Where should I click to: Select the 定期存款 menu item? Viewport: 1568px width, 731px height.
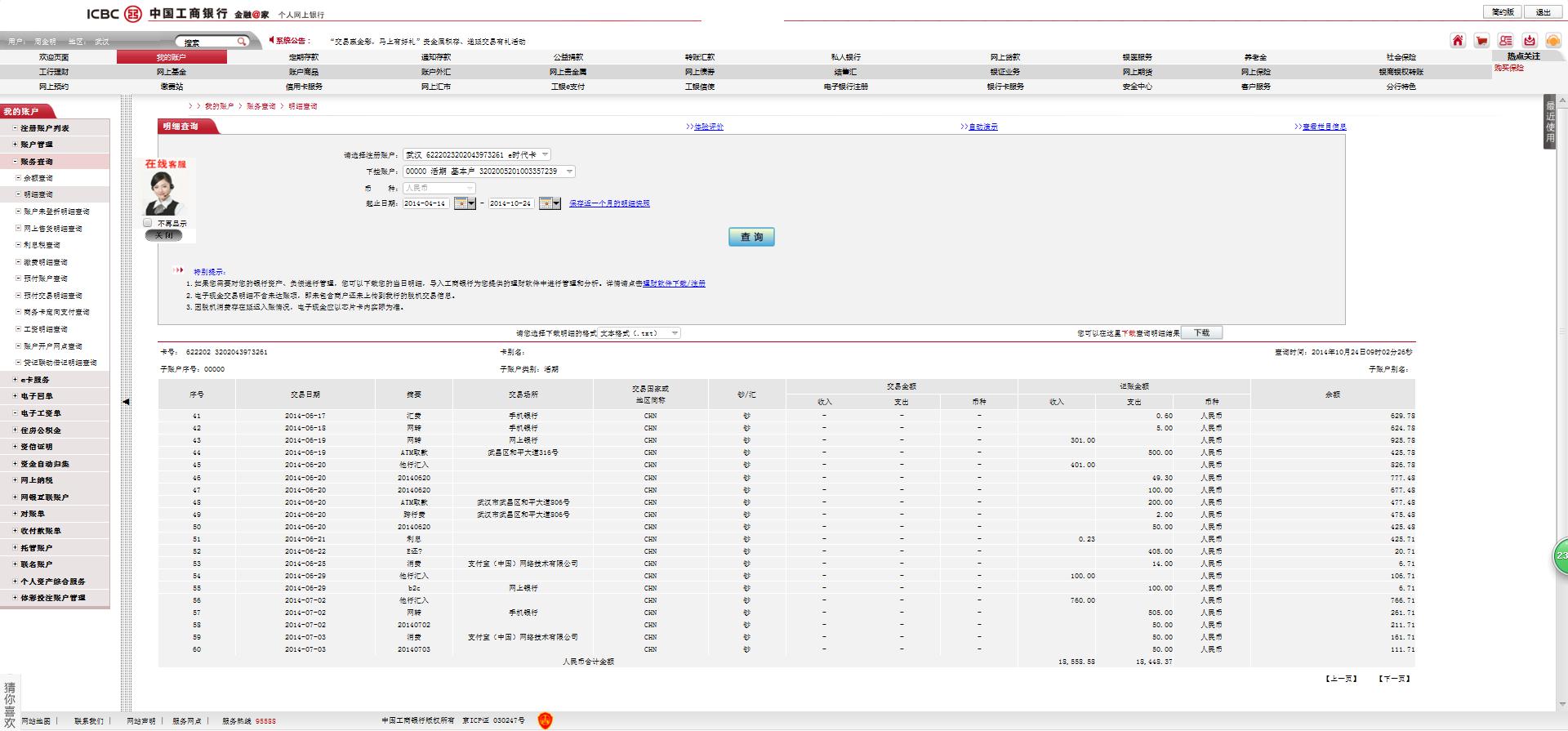(x=304, y=57)
